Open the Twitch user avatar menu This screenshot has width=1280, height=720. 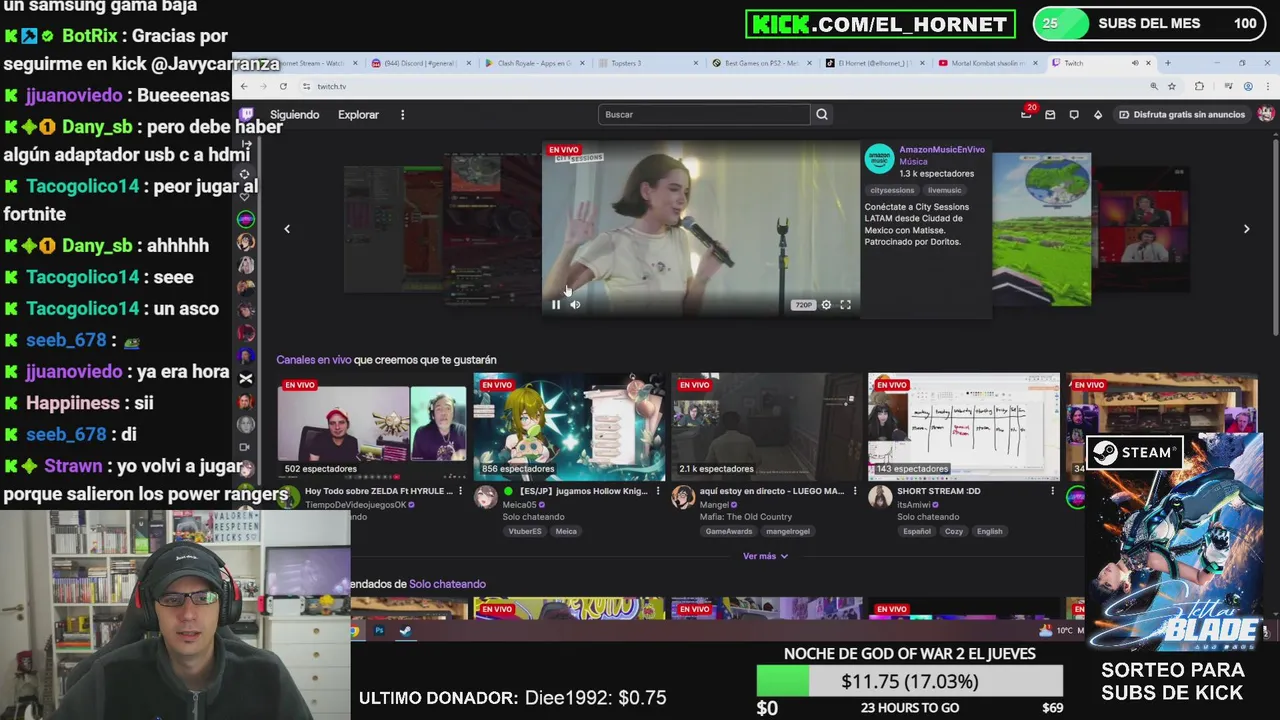1266,114
